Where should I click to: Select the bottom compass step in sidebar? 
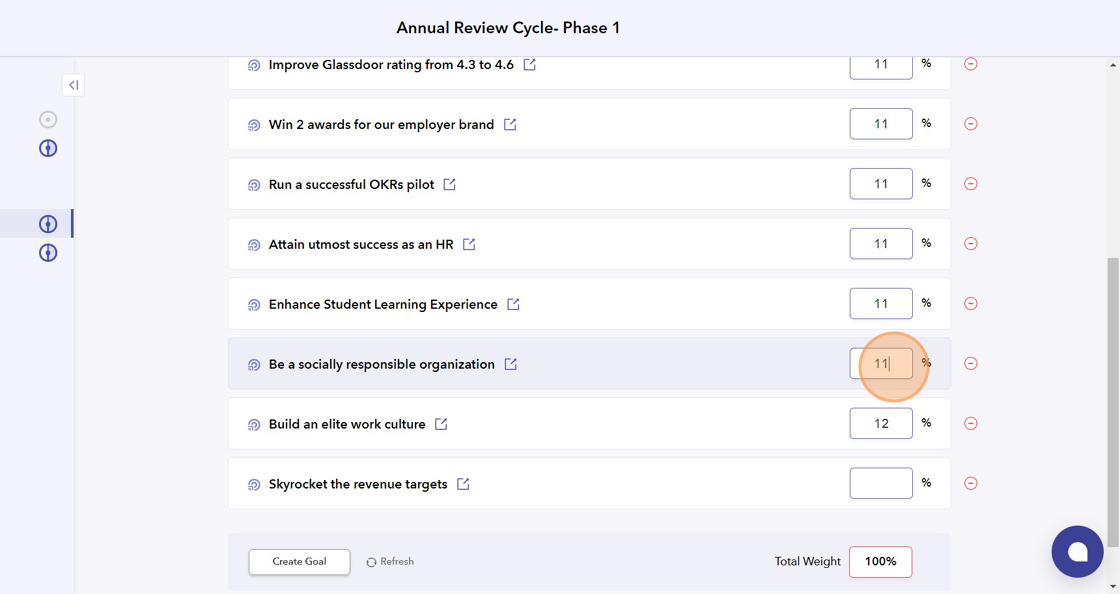[x=48, y=253]
